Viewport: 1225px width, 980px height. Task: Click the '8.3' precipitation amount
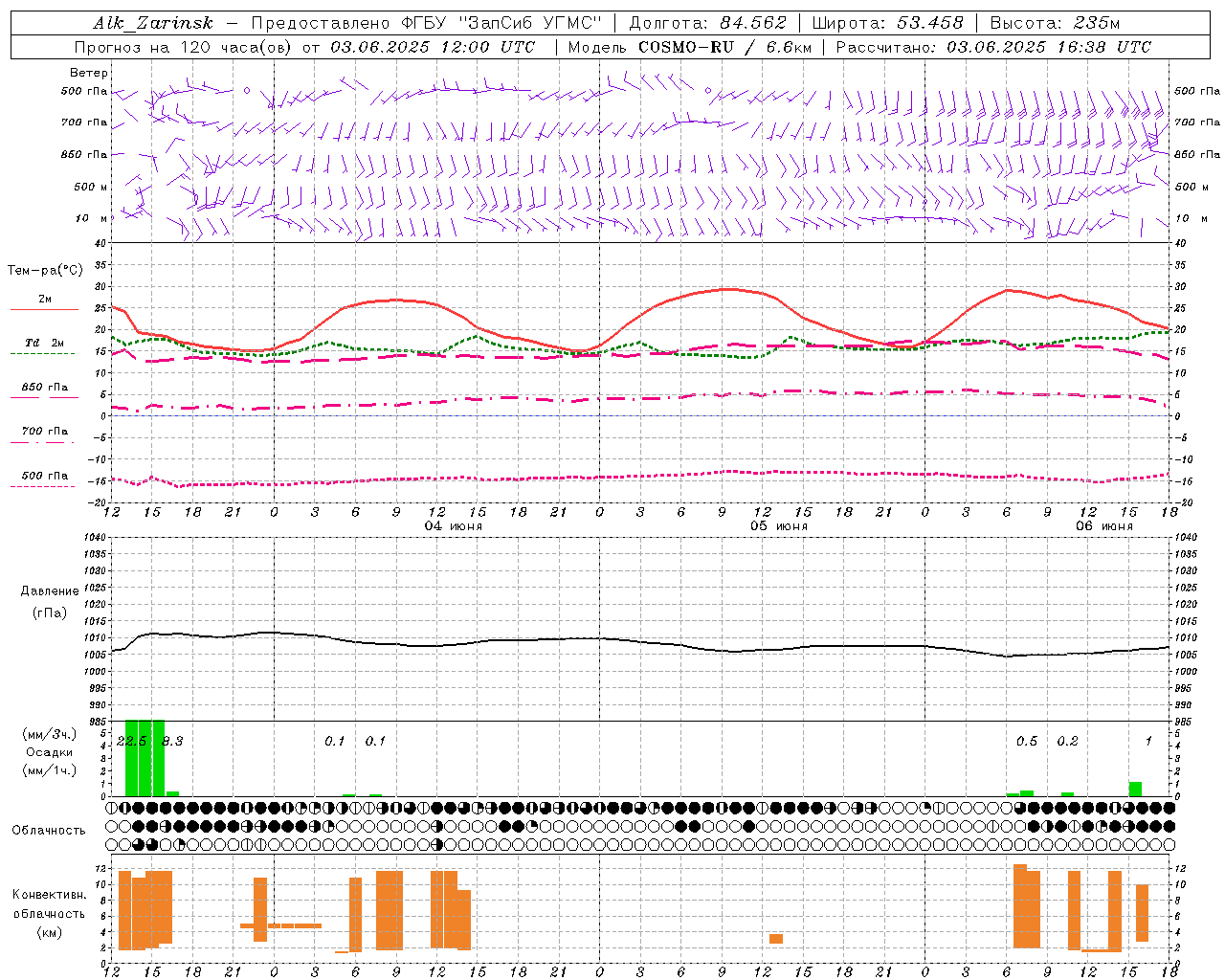(x=172, y=742)
